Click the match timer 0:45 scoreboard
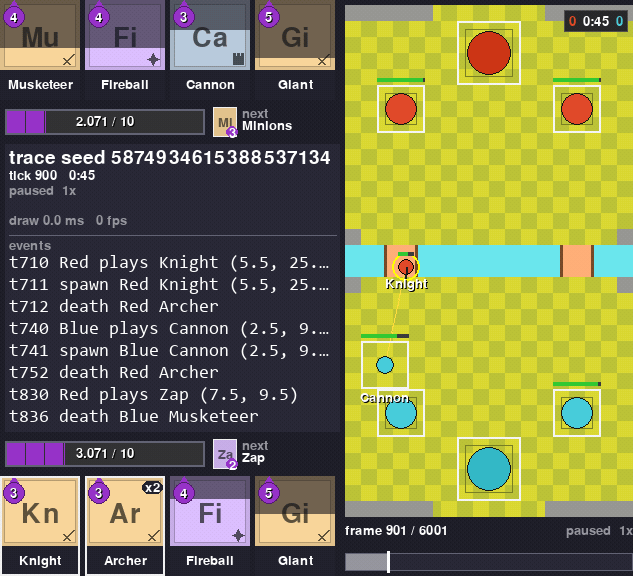 coord(596,21)
